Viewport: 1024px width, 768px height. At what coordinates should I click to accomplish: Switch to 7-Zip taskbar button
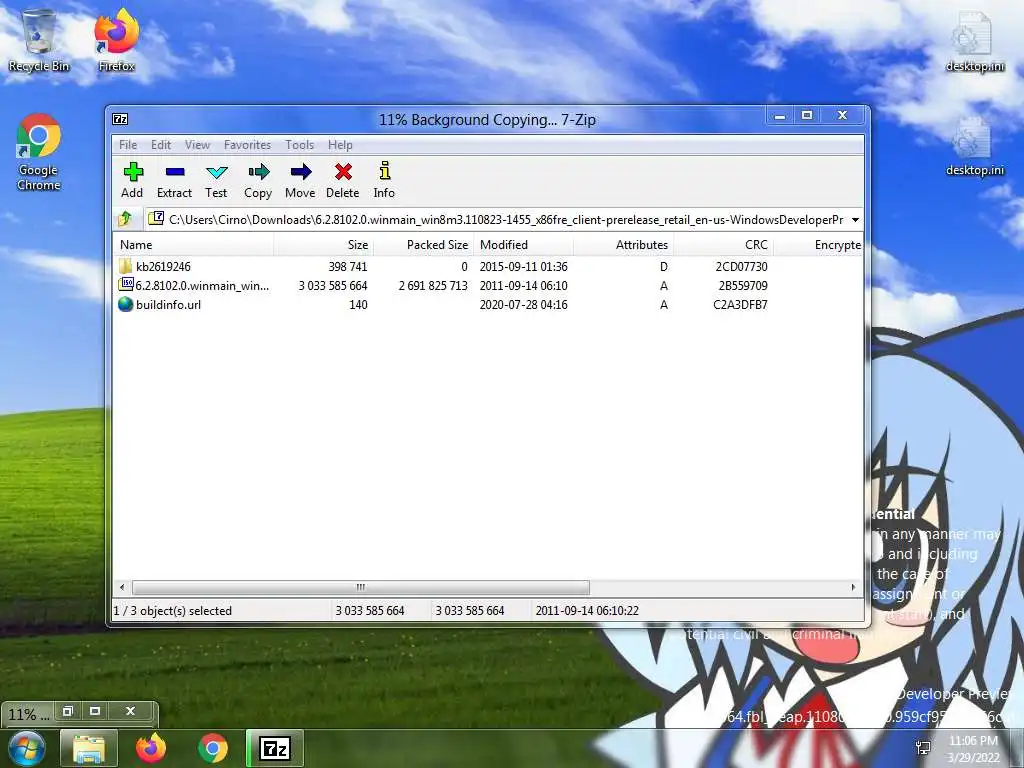pos(274,748)
